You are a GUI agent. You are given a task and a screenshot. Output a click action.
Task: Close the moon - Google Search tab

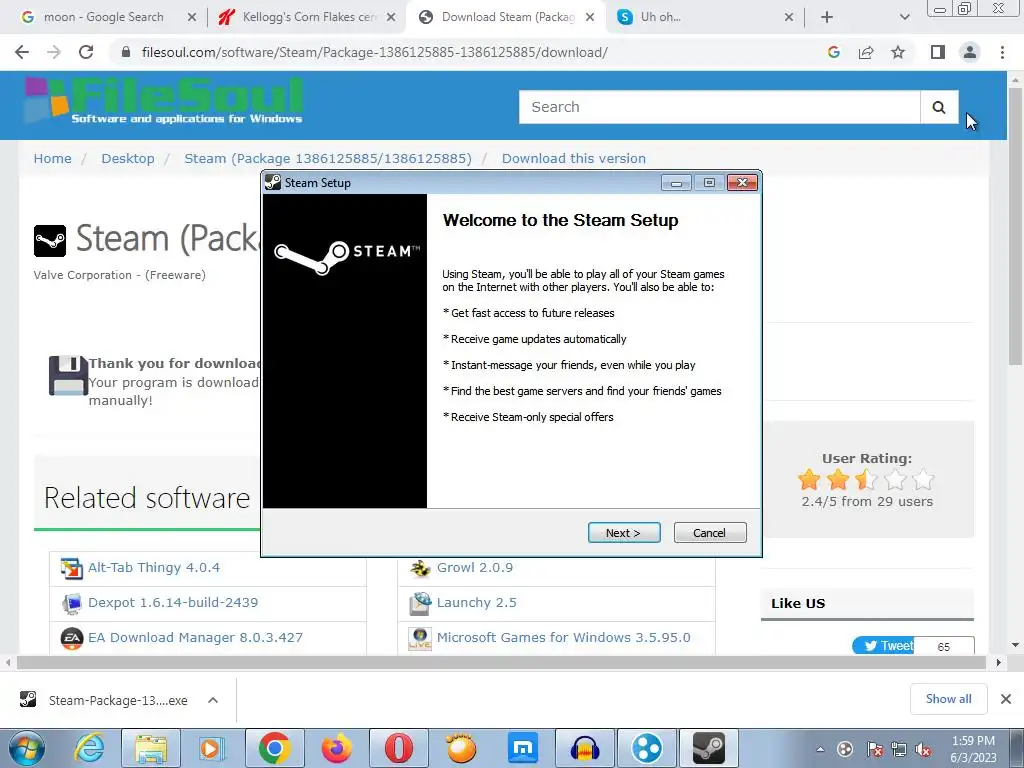pos(192,18)
